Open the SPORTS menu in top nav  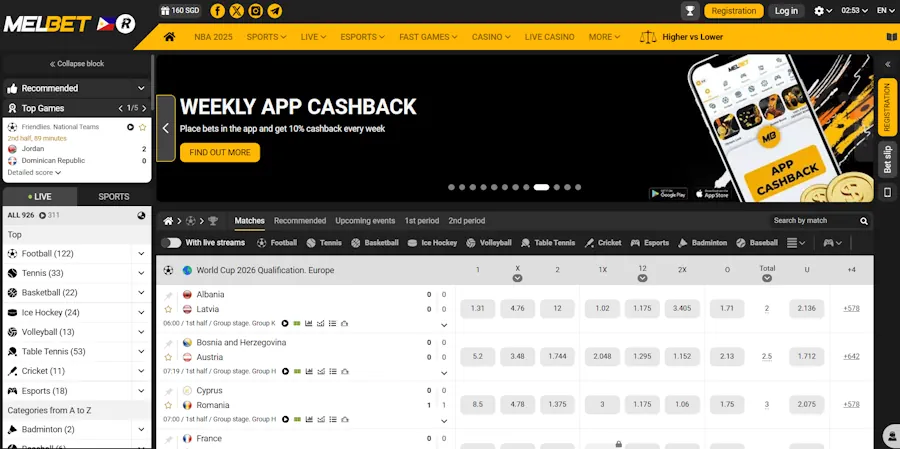[266, 37]
